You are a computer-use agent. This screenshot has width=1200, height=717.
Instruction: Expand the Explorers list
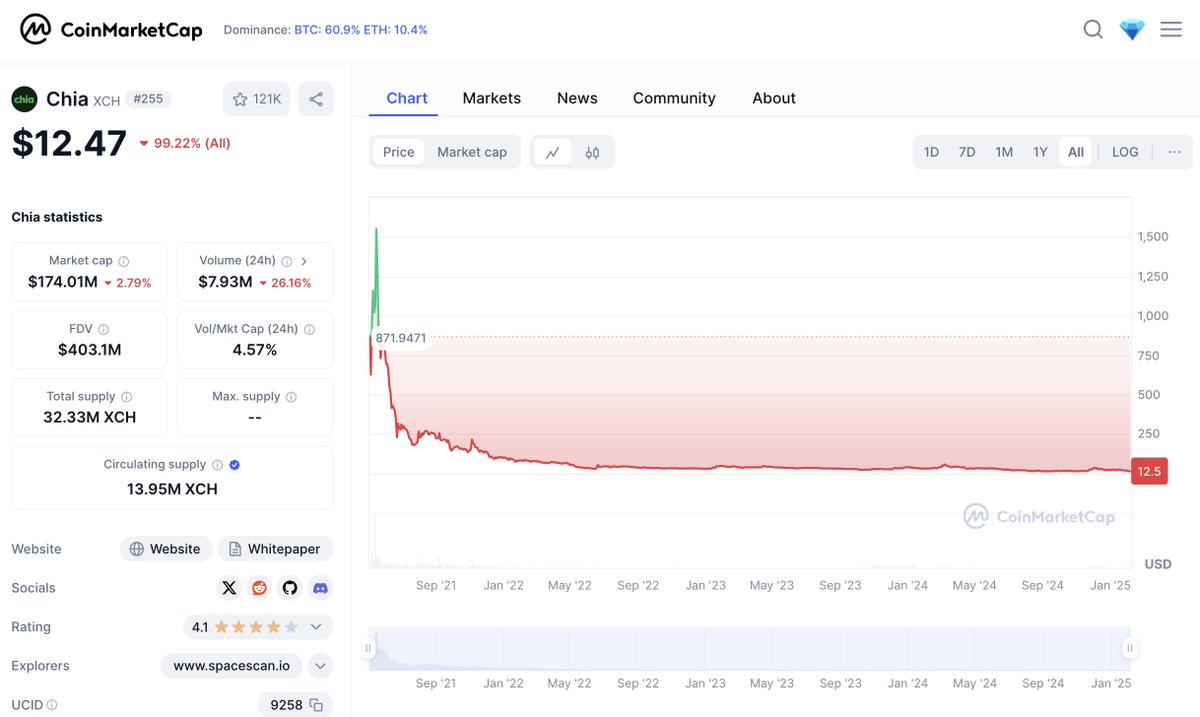320,665
